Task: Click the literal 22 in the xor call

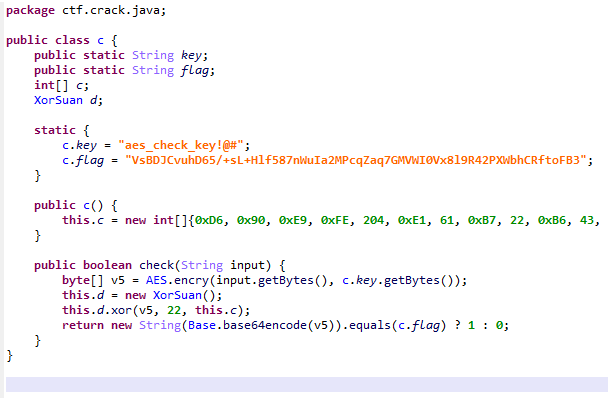Action: click(x=174, y=311)
